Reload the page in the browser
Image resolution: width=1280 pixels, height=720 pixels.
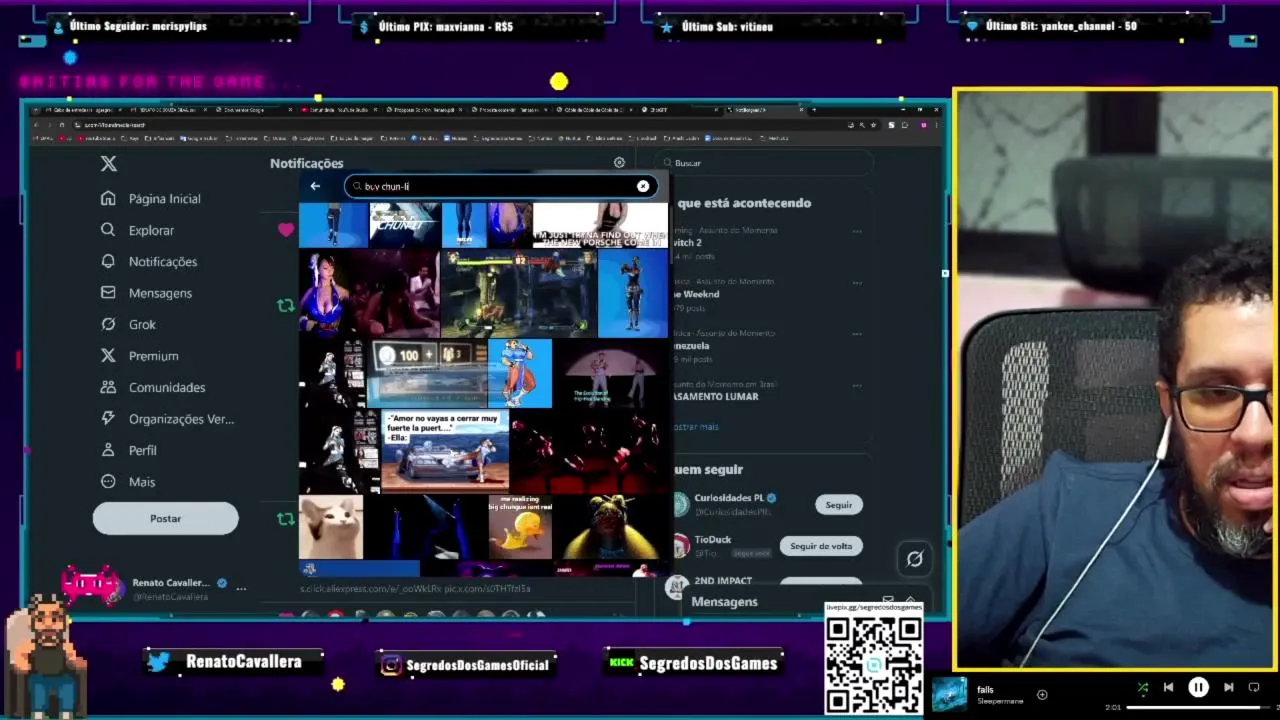[x=62, y=125]
